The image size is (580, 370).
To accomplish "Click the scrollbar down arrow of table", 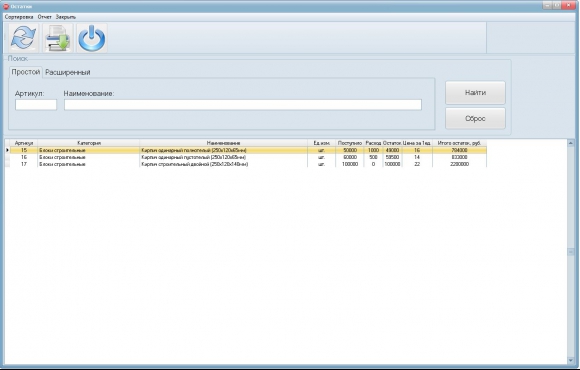I will pyautogui.click(x=571, y=360).
